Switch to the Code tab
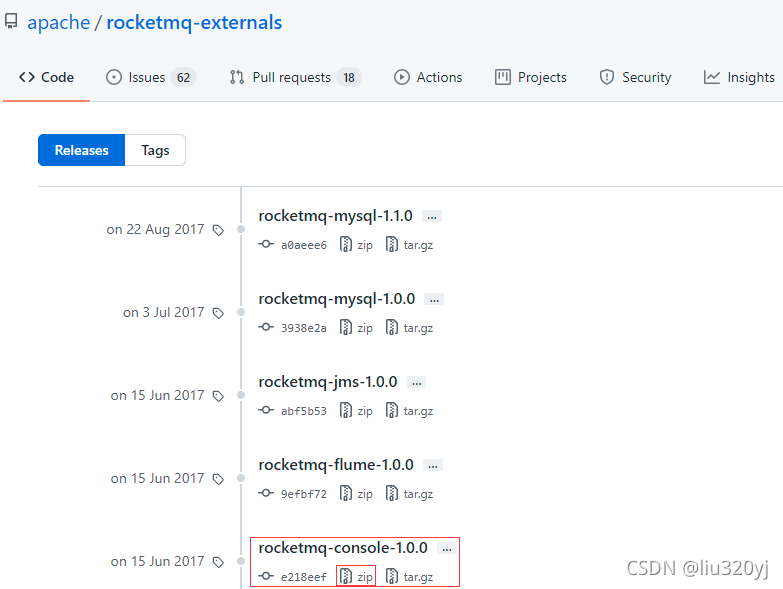783x589 pixels. point(46,77)
